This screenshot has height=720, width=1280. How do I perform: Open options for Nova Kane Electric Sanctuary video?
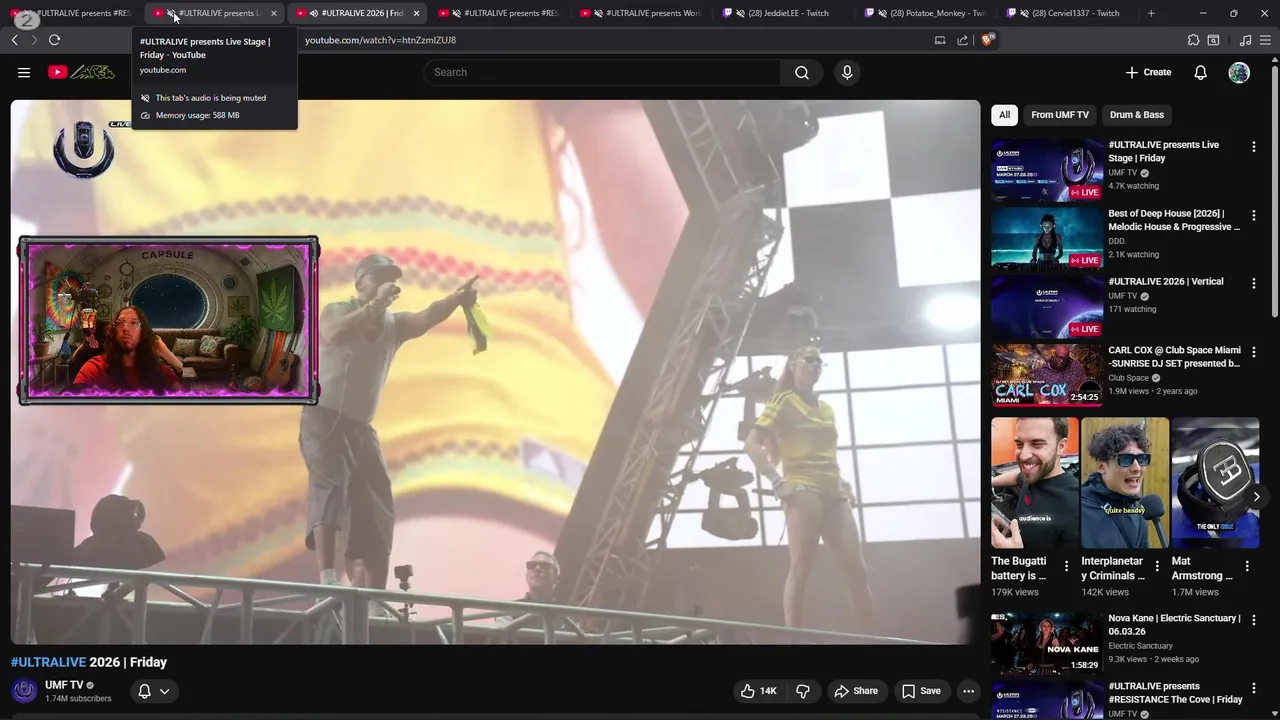(1253, 620)
